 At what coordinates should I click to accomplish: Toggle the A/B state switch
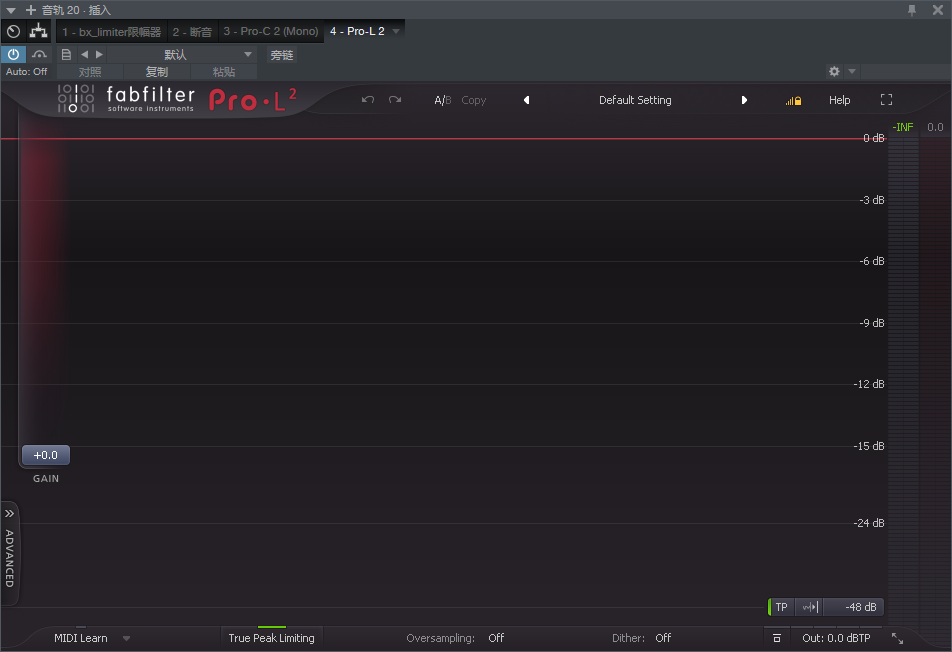[443, 100]
